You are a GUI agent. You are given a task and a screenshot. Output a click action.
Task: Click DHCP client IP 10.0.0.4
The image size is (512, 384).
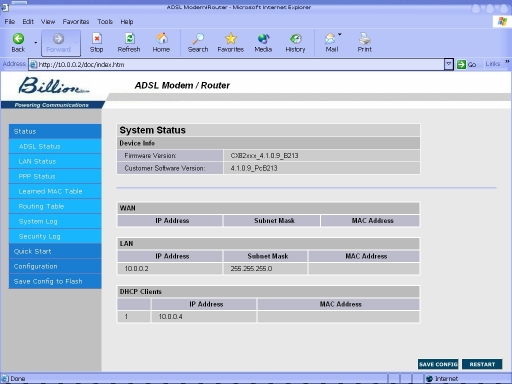tap(170, 317)
